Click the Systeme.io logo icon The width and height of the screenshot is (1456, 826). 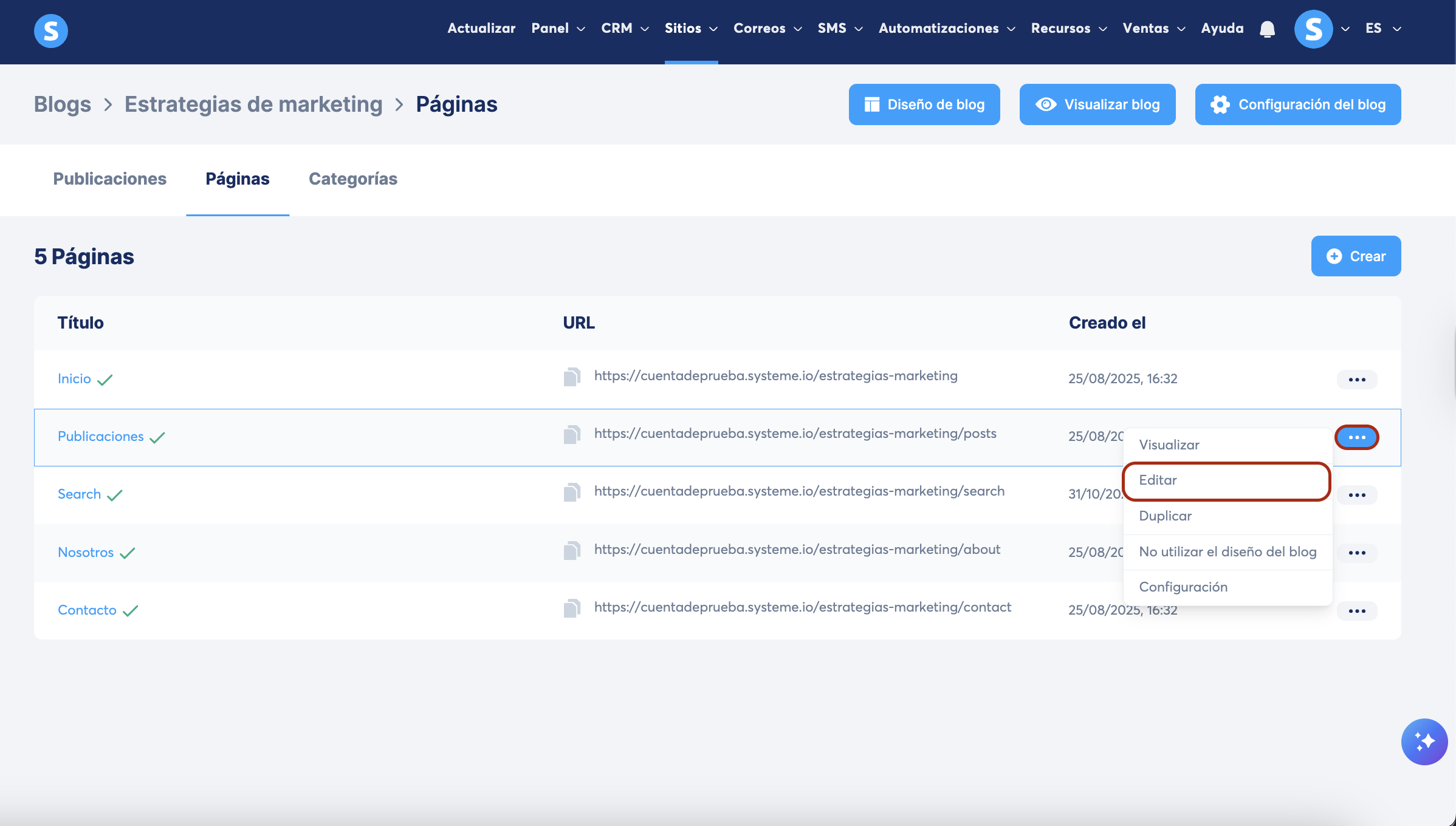pos(51,30)
